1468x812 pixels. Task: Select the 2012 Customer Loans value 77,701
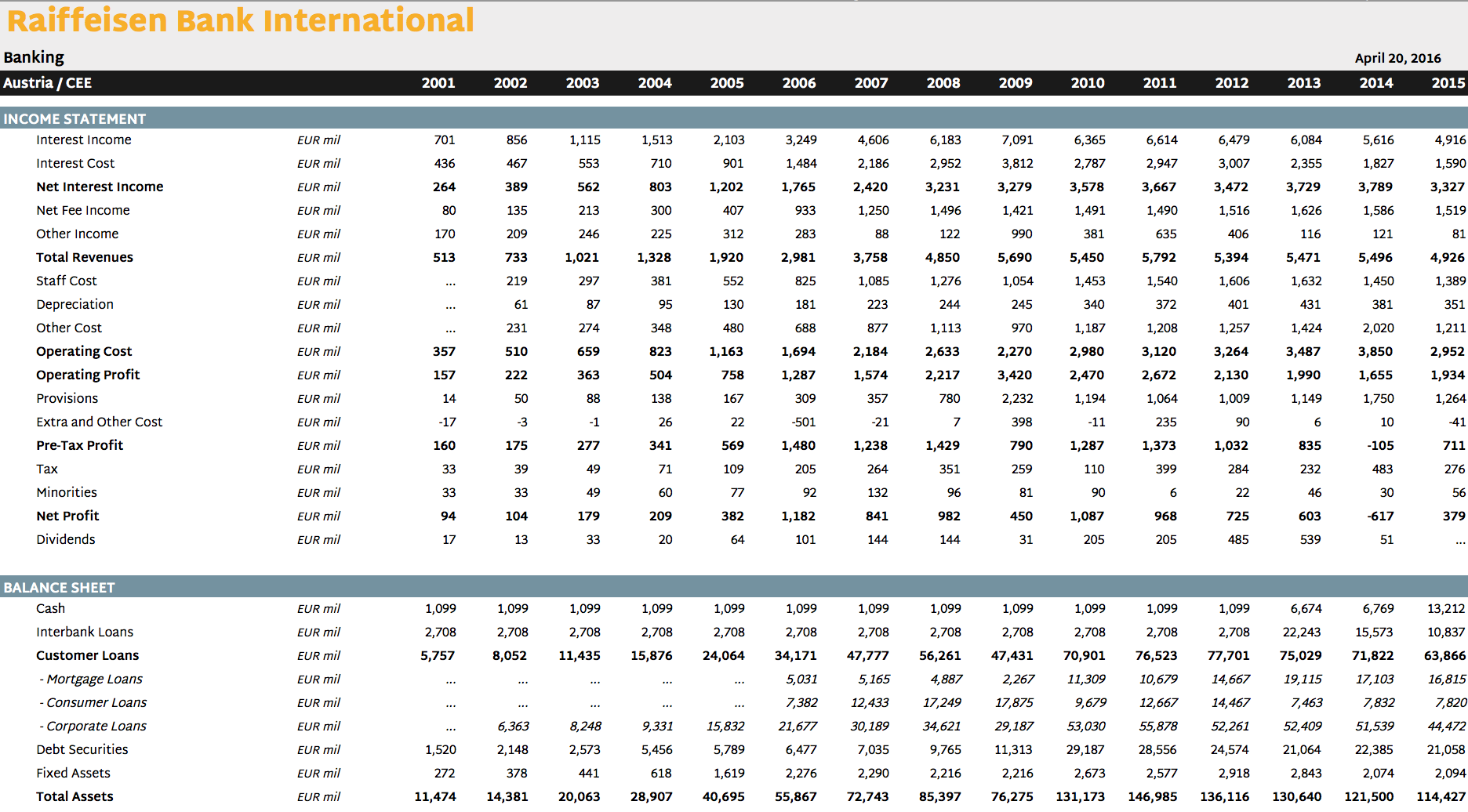point(1229,655)
